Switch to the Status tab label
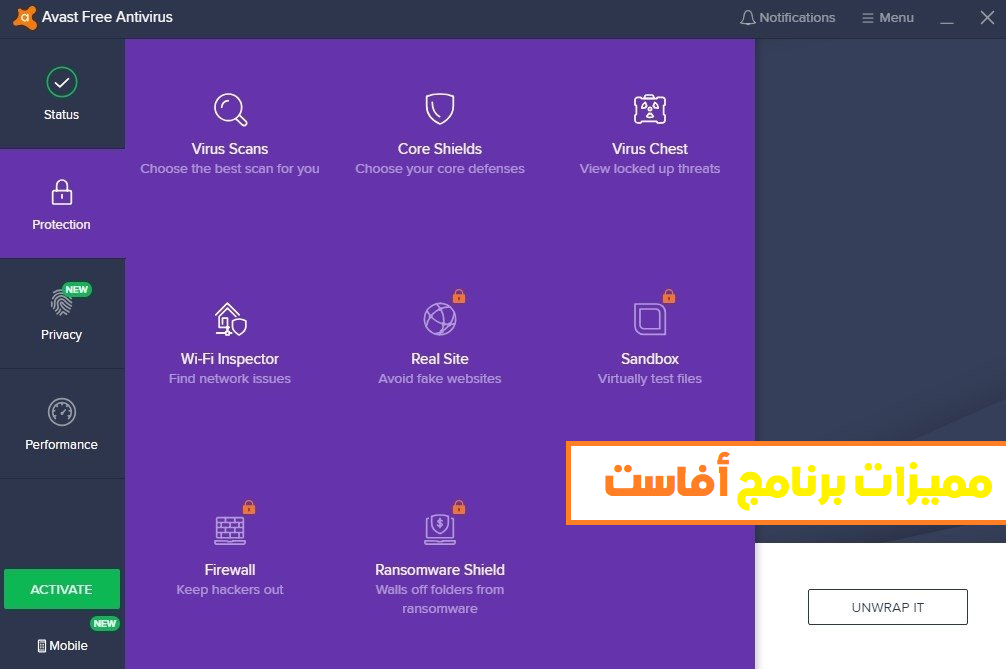Image resolution: width=1006 pixels, height=669 pixels. click(x=62, y=115)
